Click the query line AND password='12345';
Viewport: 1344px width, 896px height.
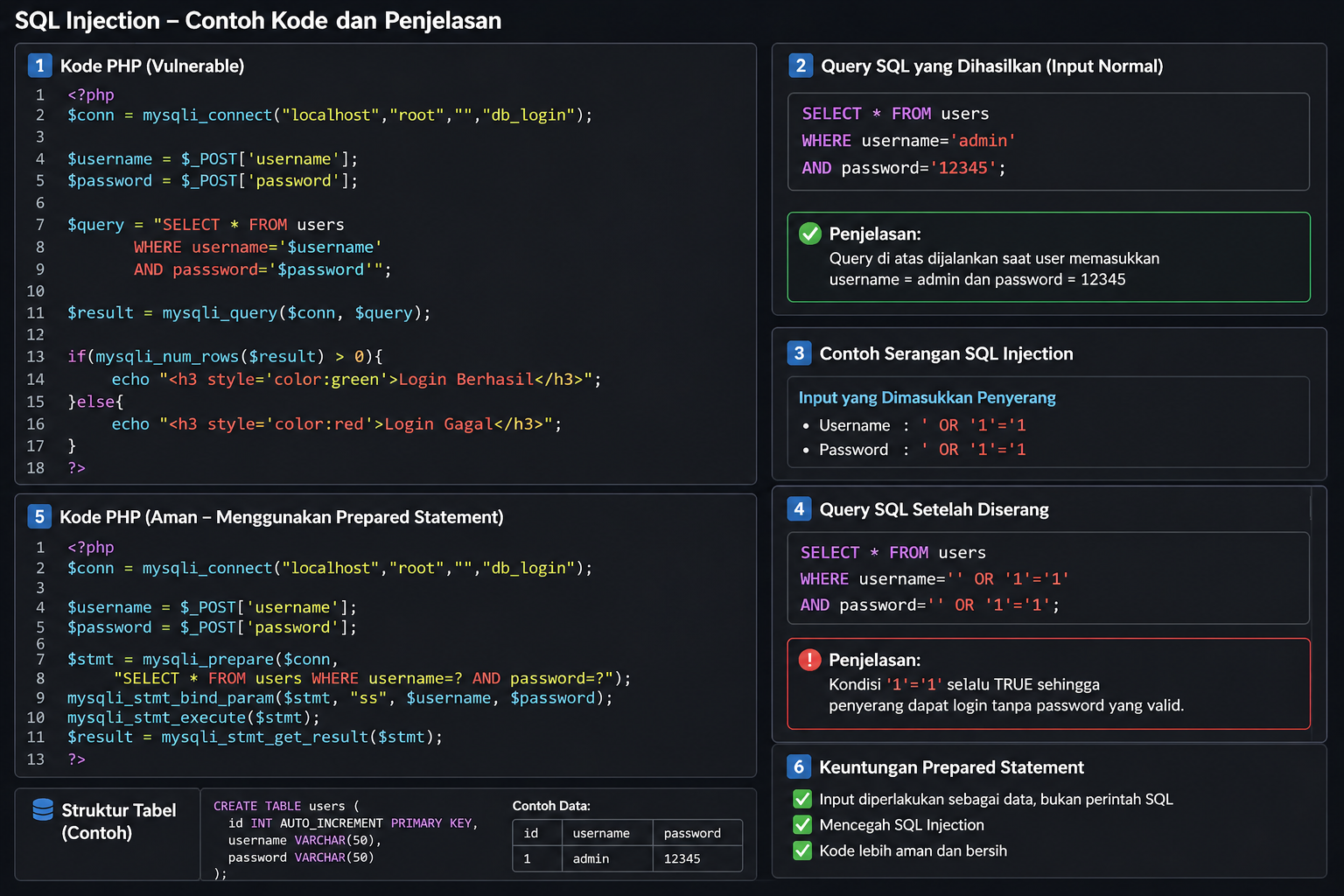click(x=904, y=168)
